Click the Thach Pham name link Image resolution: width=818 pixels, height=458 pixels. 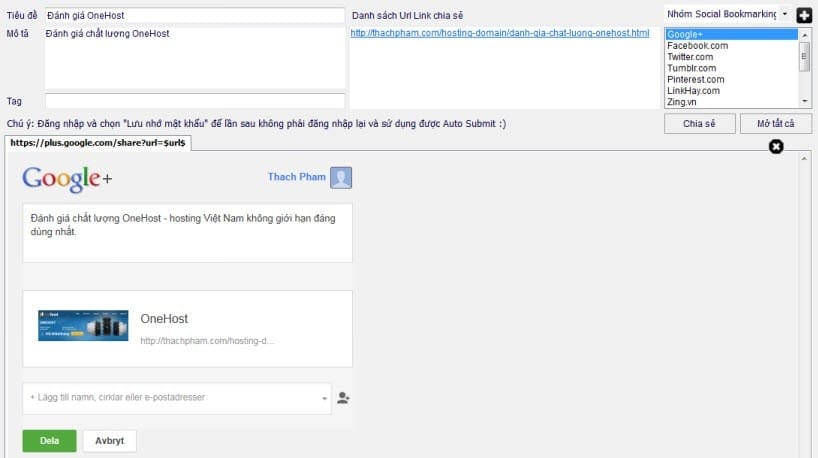pyautogui.click(x=297, y=177)
